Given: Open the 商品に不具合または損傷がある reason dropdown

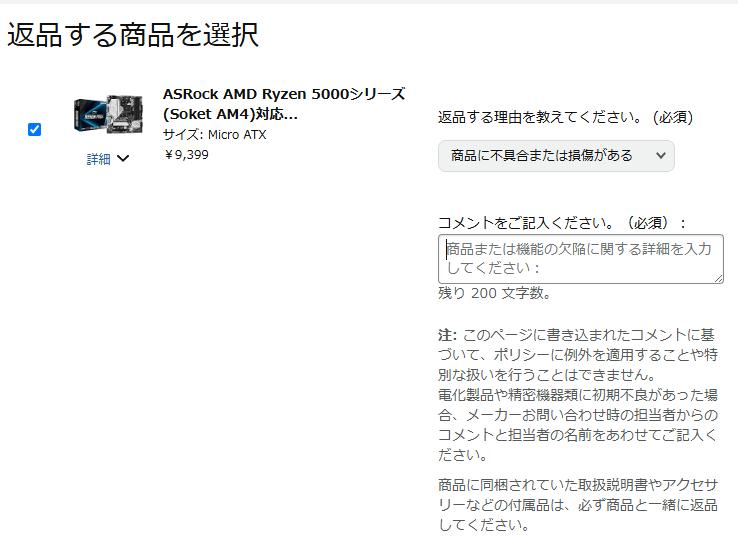Looking at the screenshot, I should pos(556,156).
